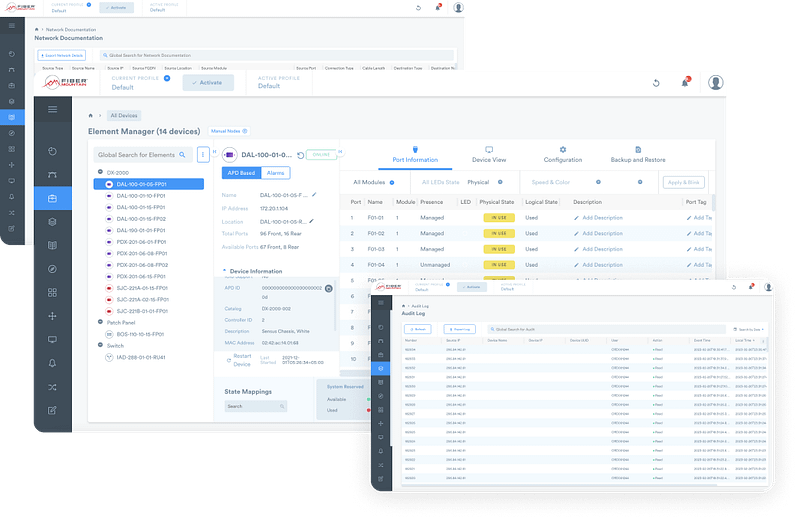Screen dimensions: 800x522
Task: Click the All Devices breadcrumb
Action: pyautogui.click(x=124, y=116)
